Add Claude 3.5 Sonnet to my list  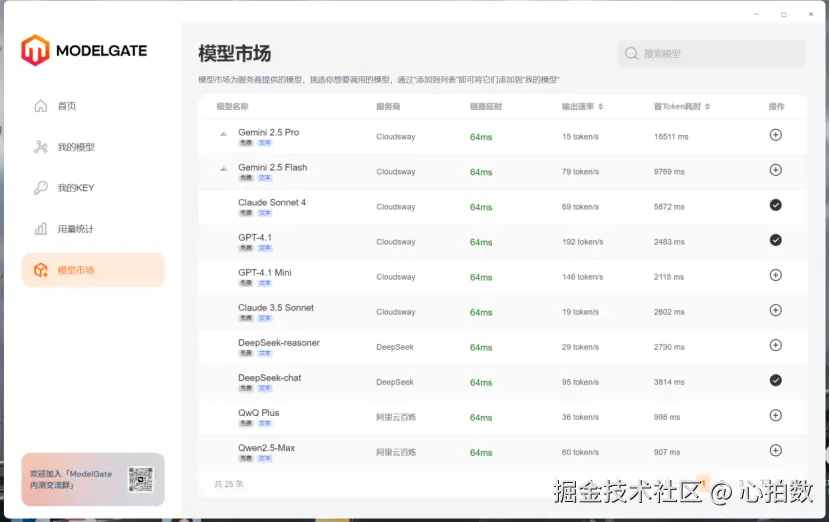775,310
